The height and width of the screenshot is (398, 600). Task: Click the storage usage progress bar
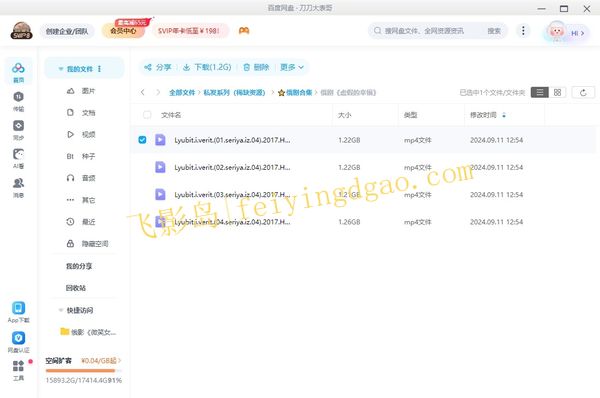tap(83, 370)
